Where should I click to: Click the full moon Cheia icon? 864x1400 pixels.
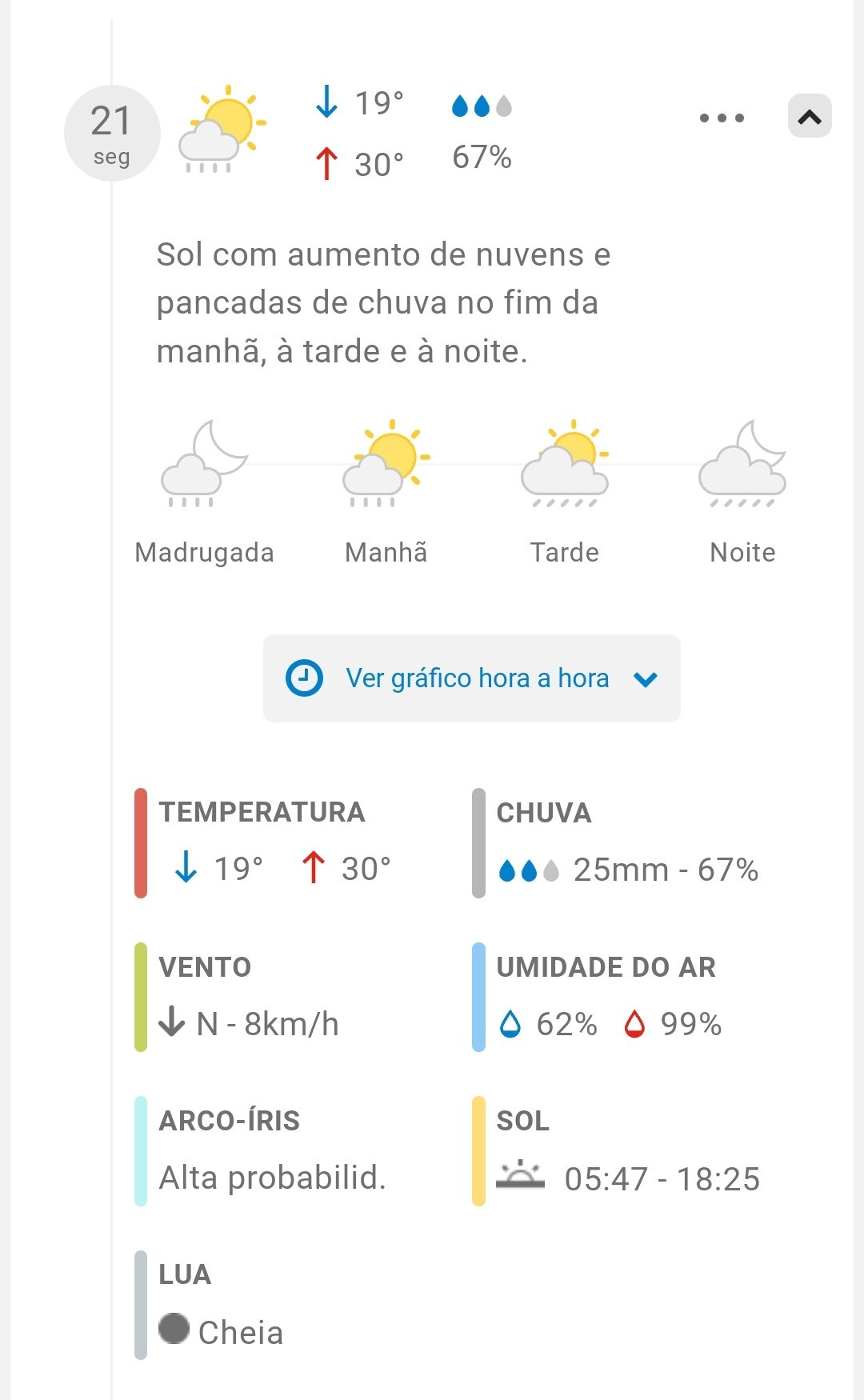click(174, 1329)
